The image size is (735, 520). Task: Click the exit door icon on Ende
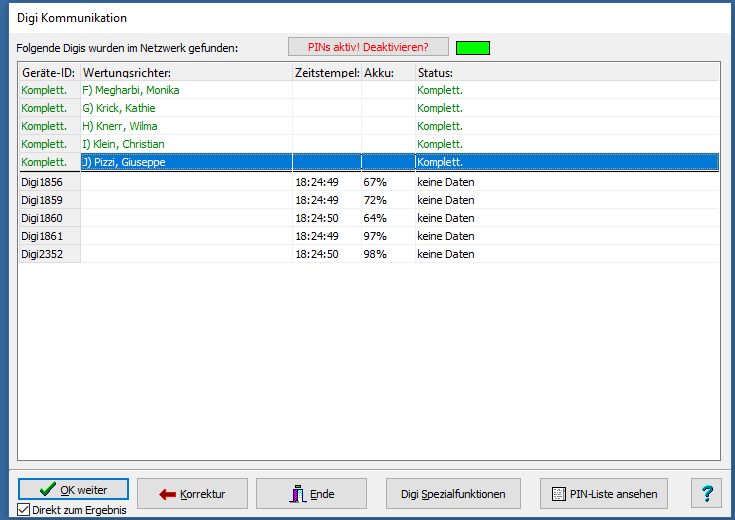pos(296,494)
